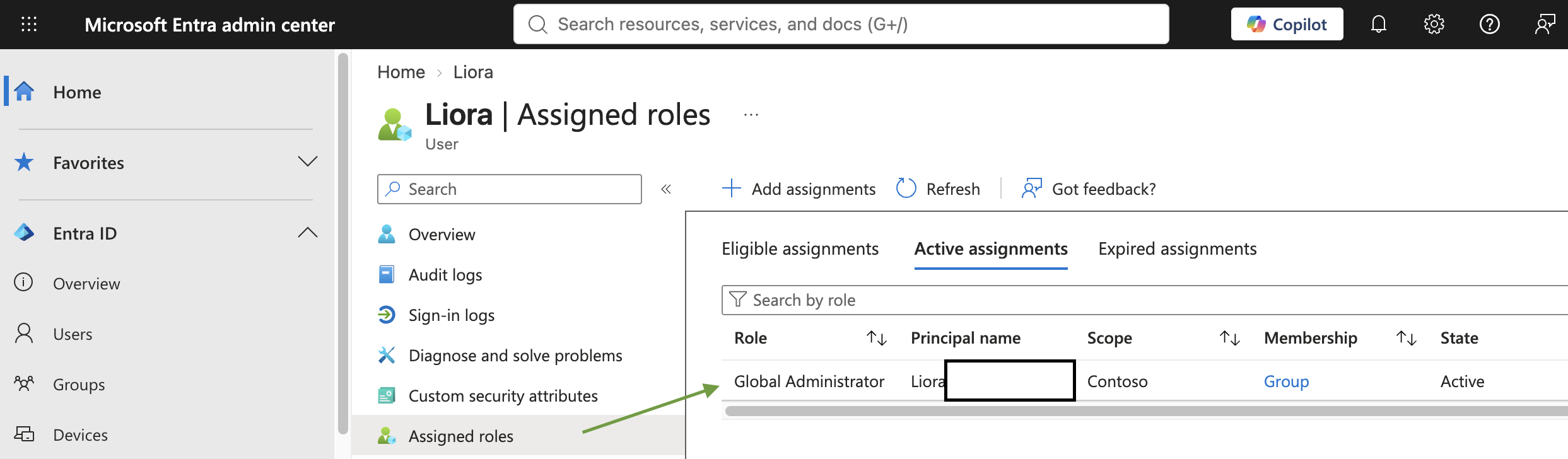This screenshot has width=1568, height=459.
Task: Open the more options ellipsis beside the title
Action: pyautogui.click(x=751, y=115)
